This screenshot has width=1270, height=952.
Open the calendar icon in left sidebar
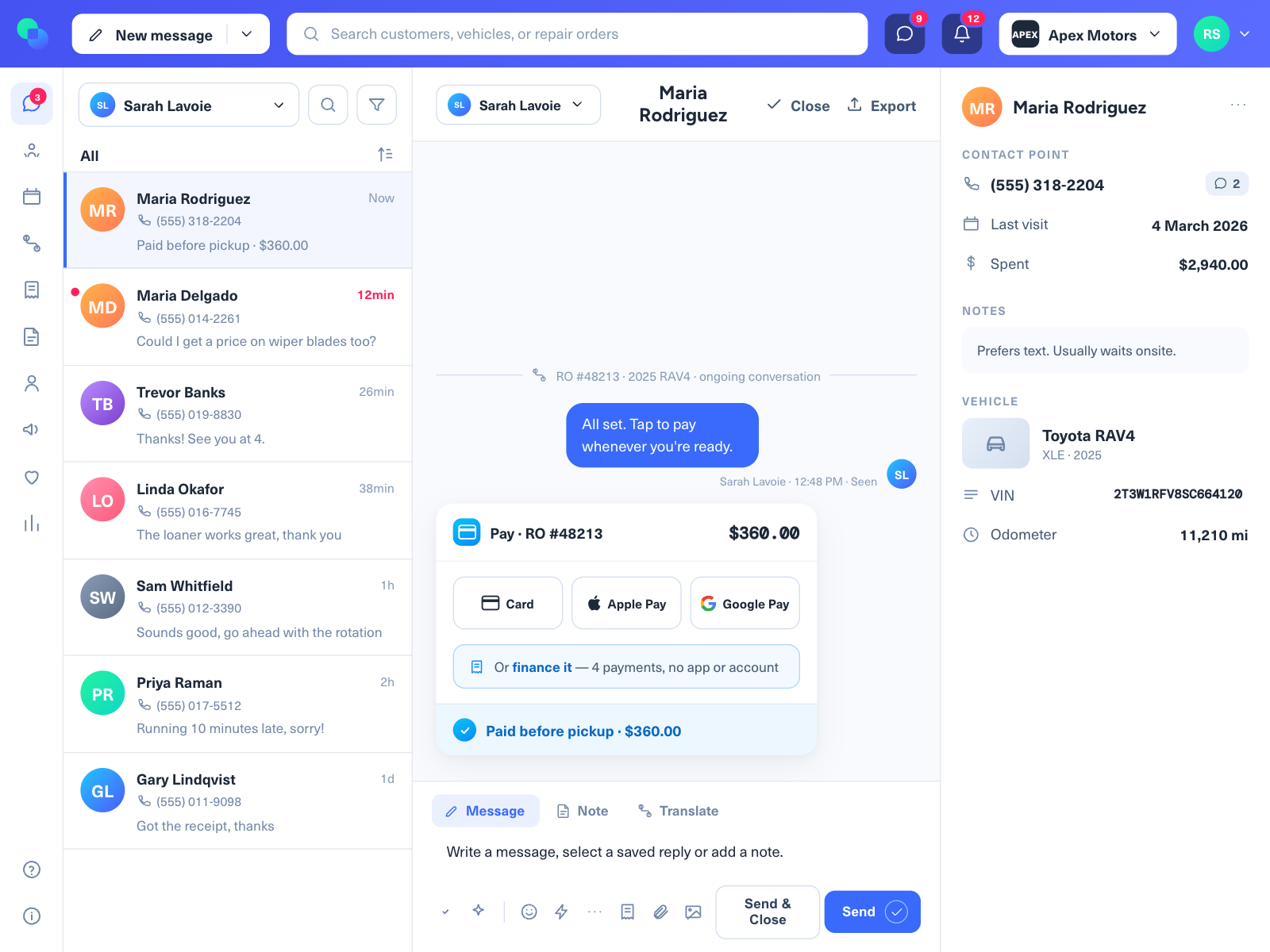(32, 197)
